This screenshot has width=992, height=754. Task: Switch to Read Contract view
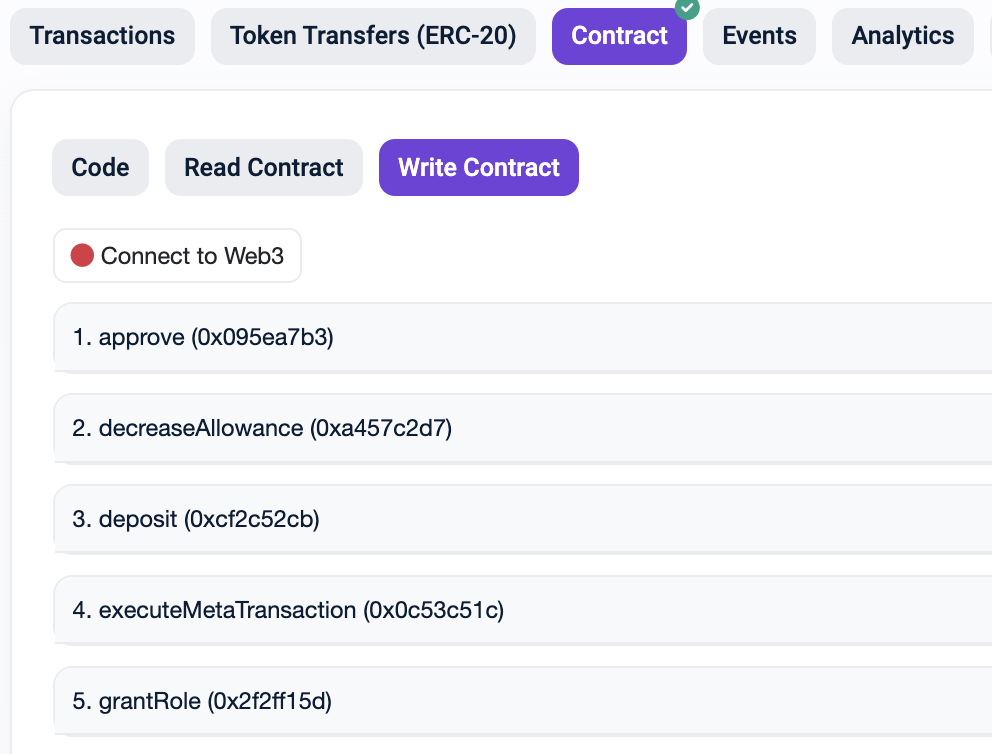pyautogui.click(x=264, y=167)
